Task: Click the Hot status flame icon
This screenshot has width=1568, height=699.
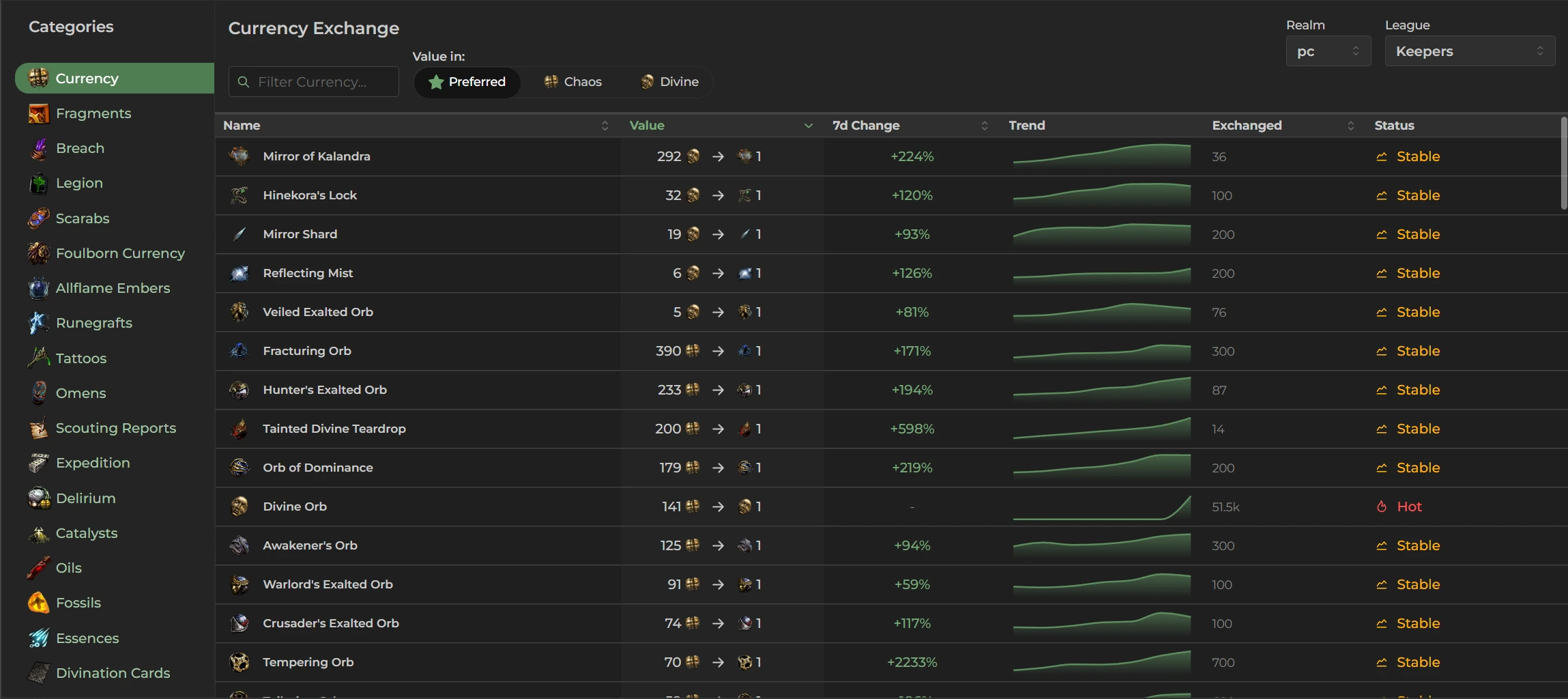Action: click(1382, 507)
